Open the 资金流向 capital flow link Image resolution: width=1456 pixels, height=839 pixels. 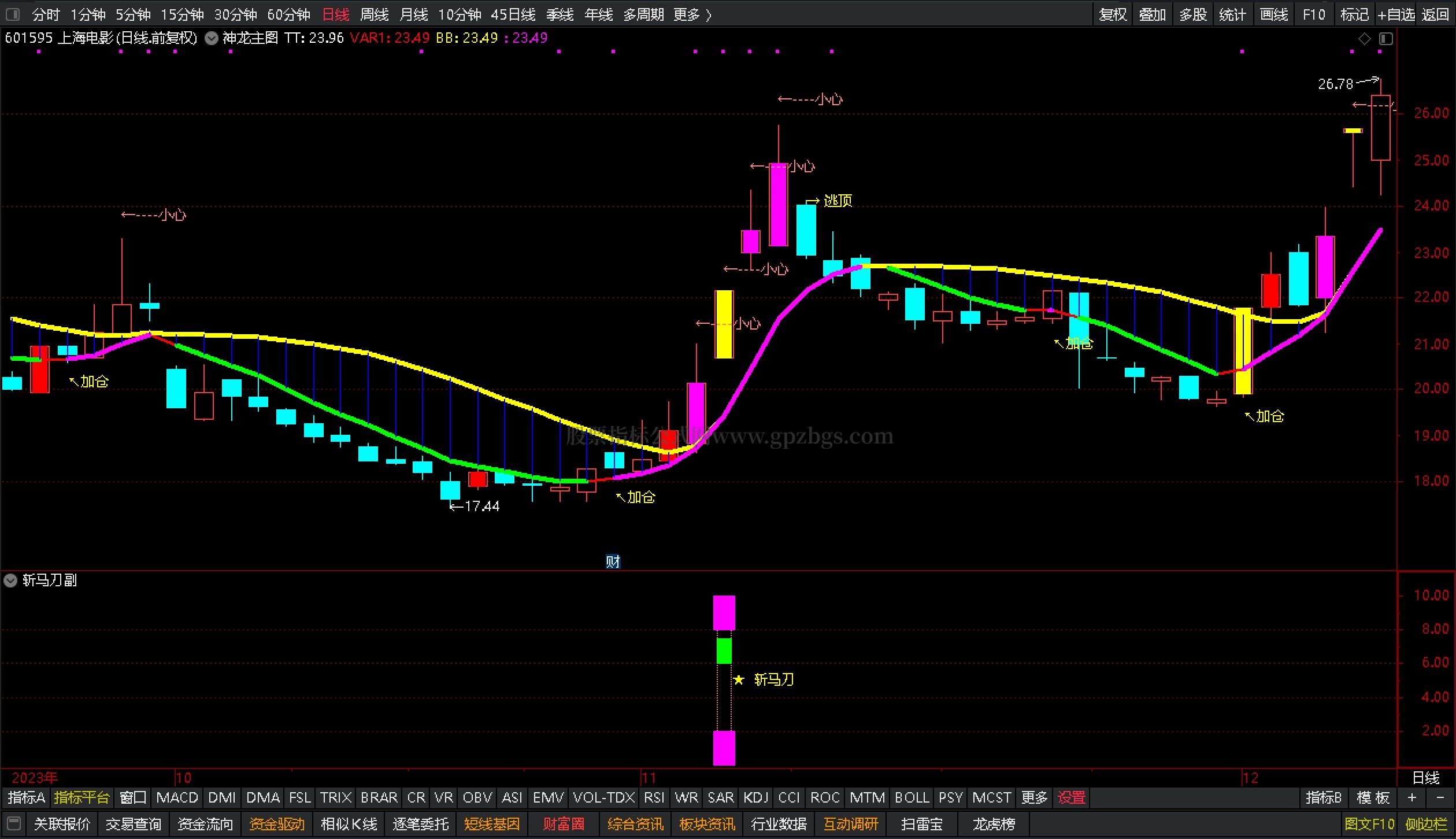[x=205, y=823]
